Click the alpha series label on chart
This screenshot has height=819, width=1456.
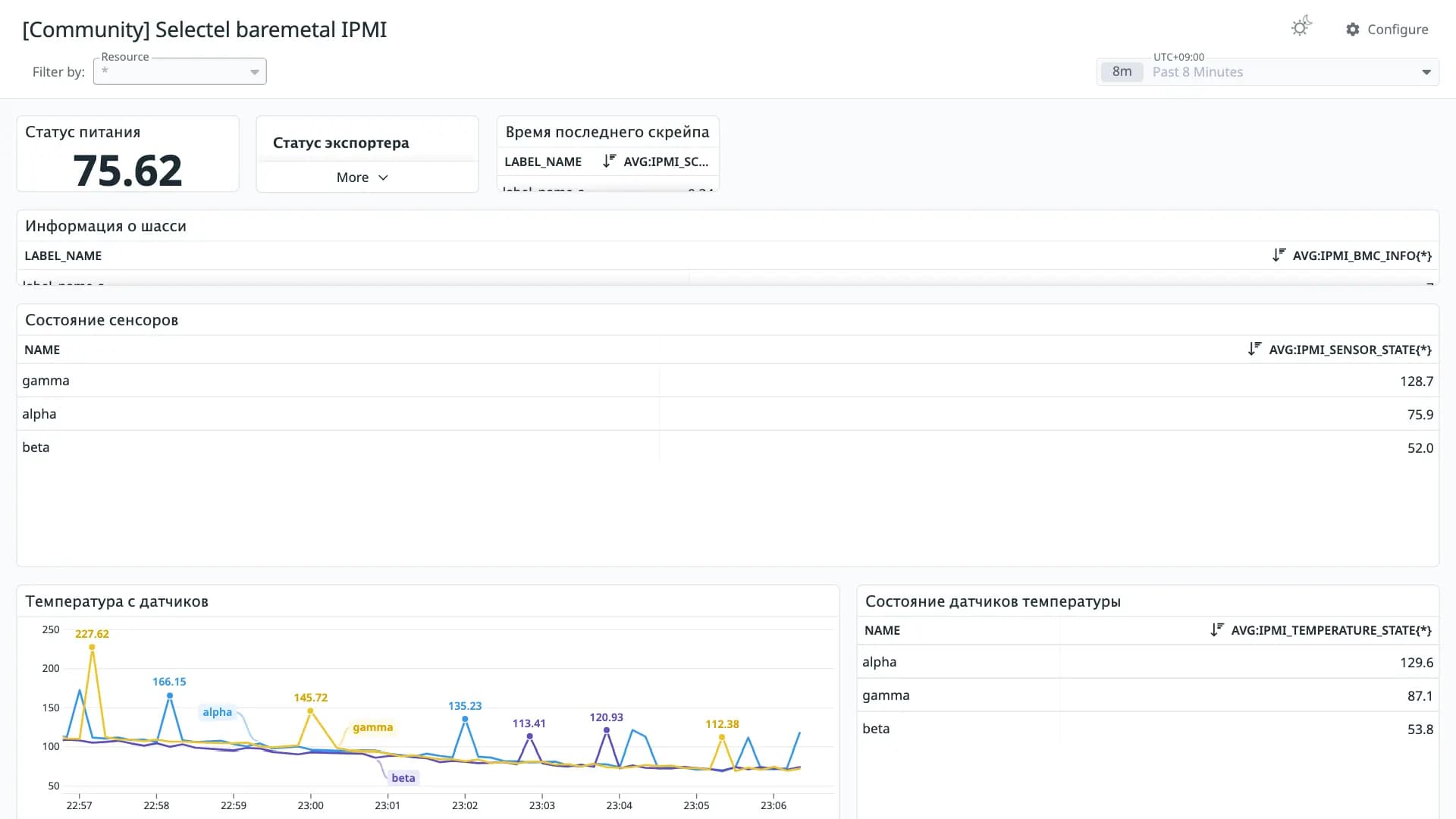[x=217, y=711]
